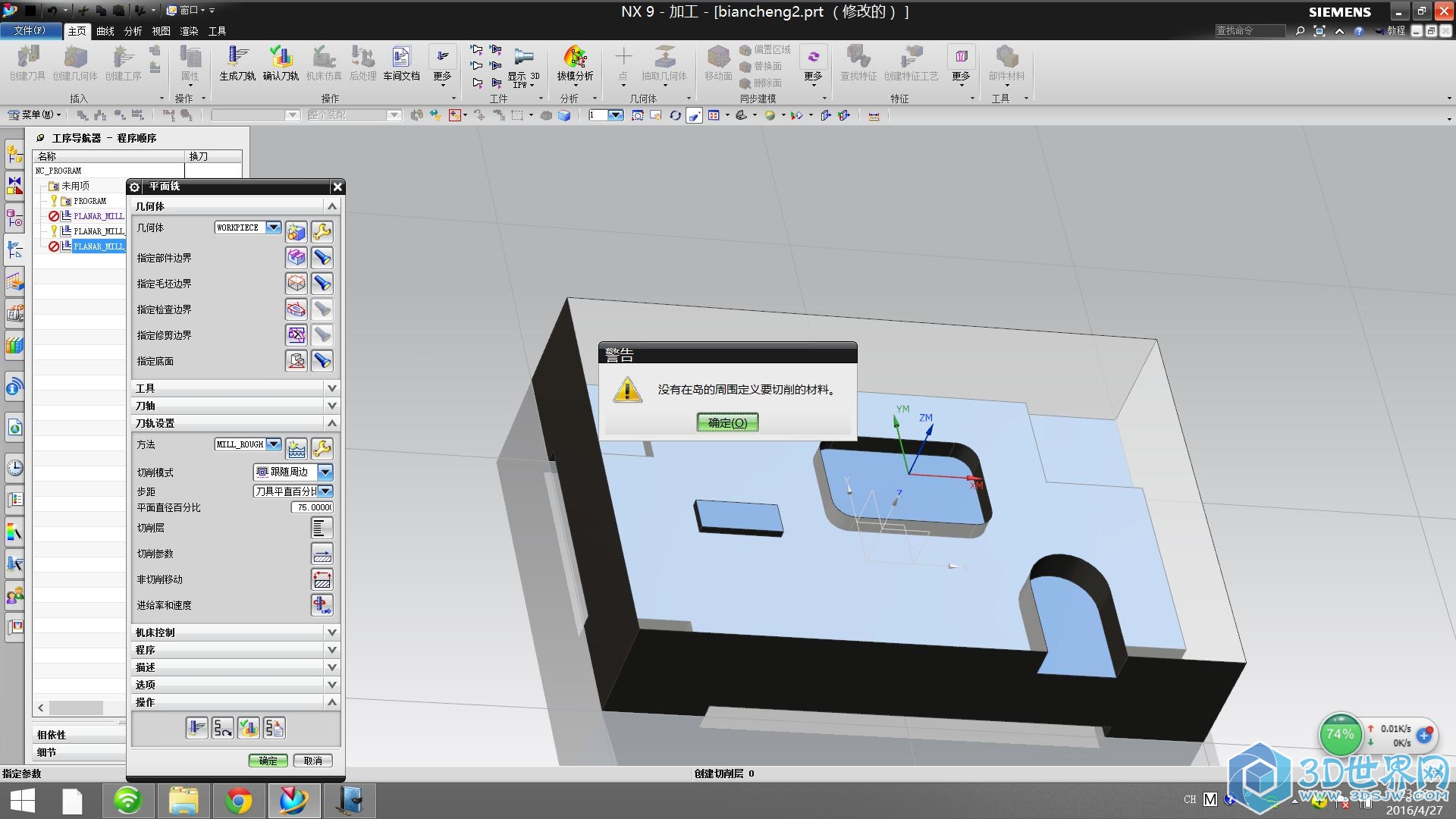Click More (更多) in the Operations ribbon group
Viewport: 1456px width, 819px height.
(x=442, y=64)
